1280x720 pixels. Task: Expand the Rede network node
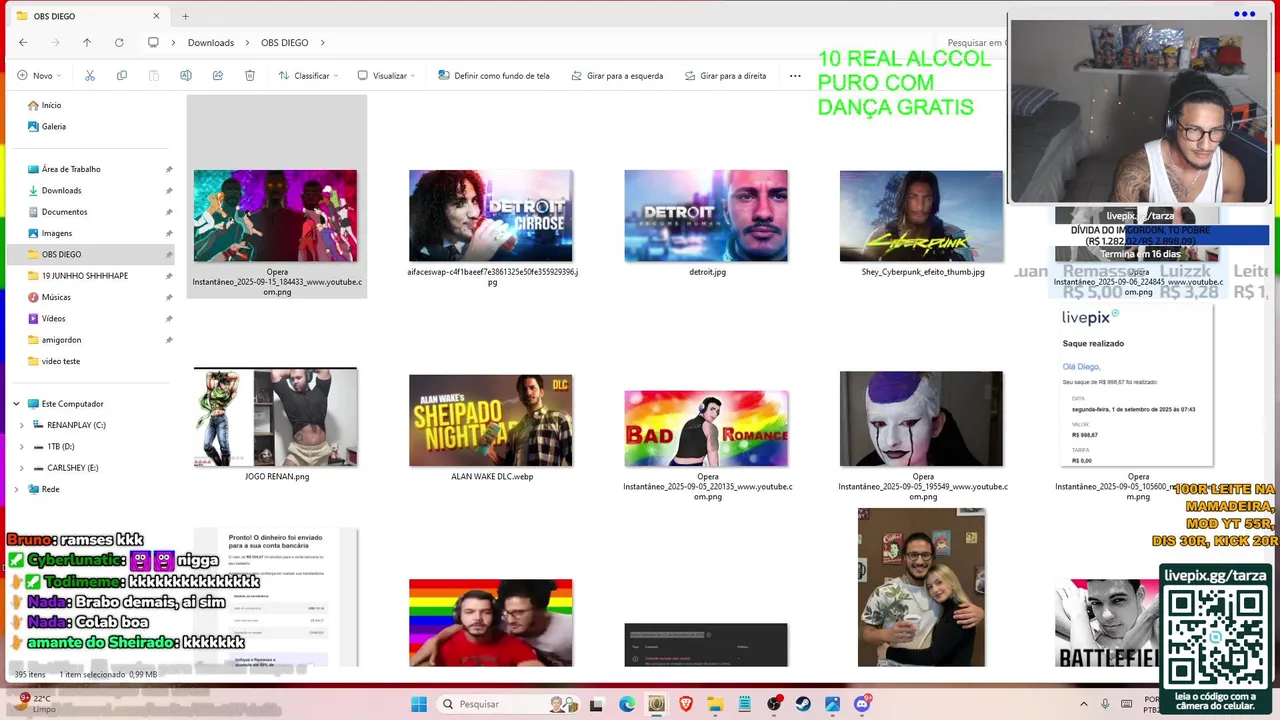pyautogui.click(x=16, y=489)
